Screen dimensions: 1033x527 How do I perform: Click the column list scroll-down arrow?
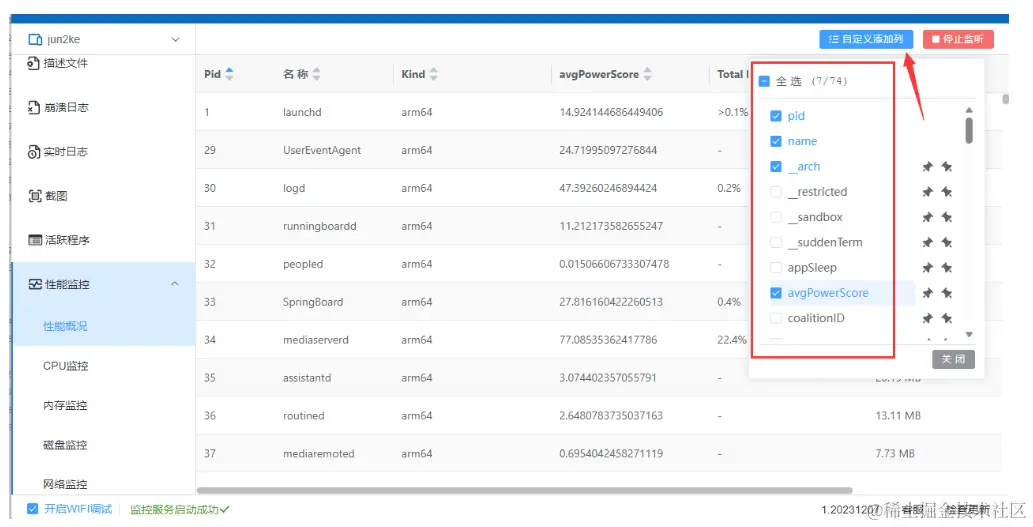[x=968, y=335]
